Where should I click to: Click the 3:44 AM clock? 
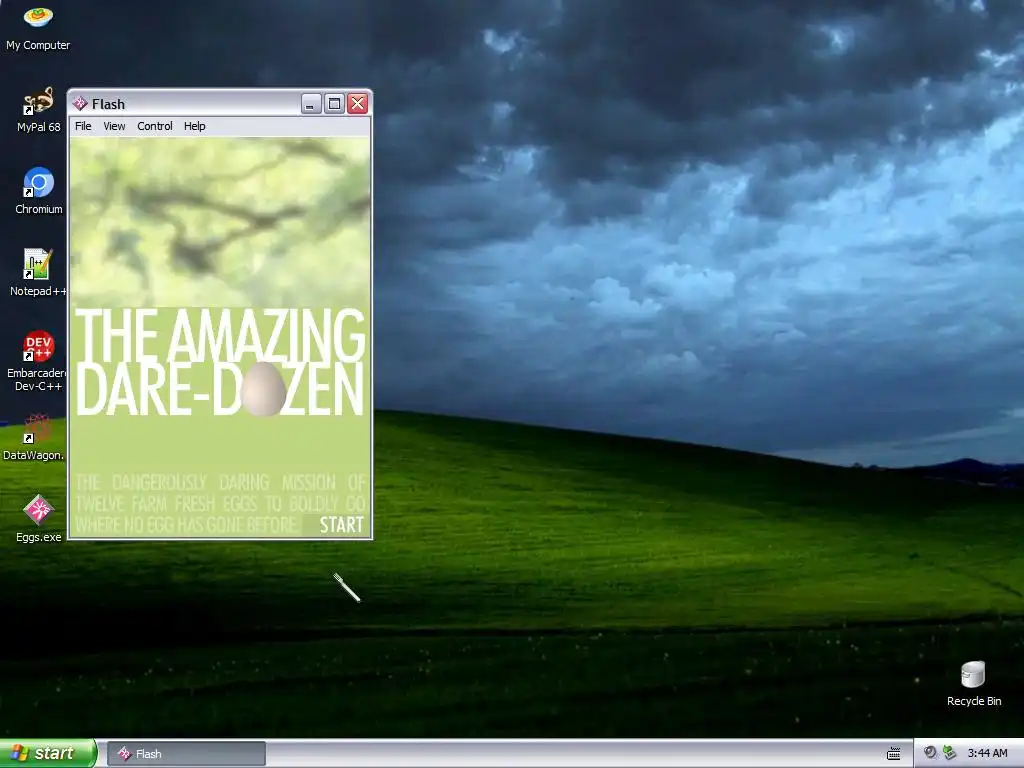[987, 753]
